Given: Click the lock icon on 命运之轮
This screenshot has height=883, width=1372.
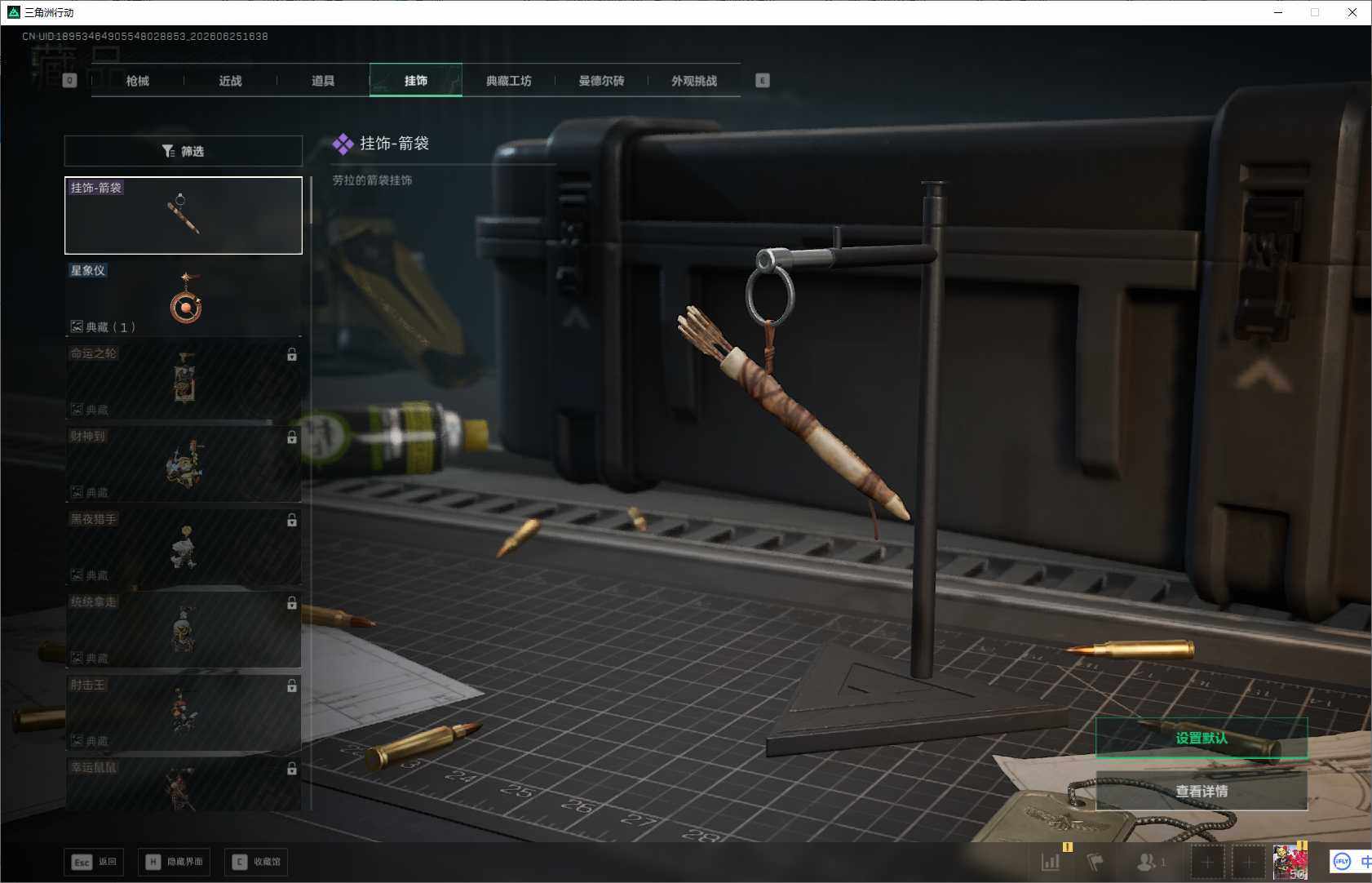Looking at the screenshot, I should 292,355.
